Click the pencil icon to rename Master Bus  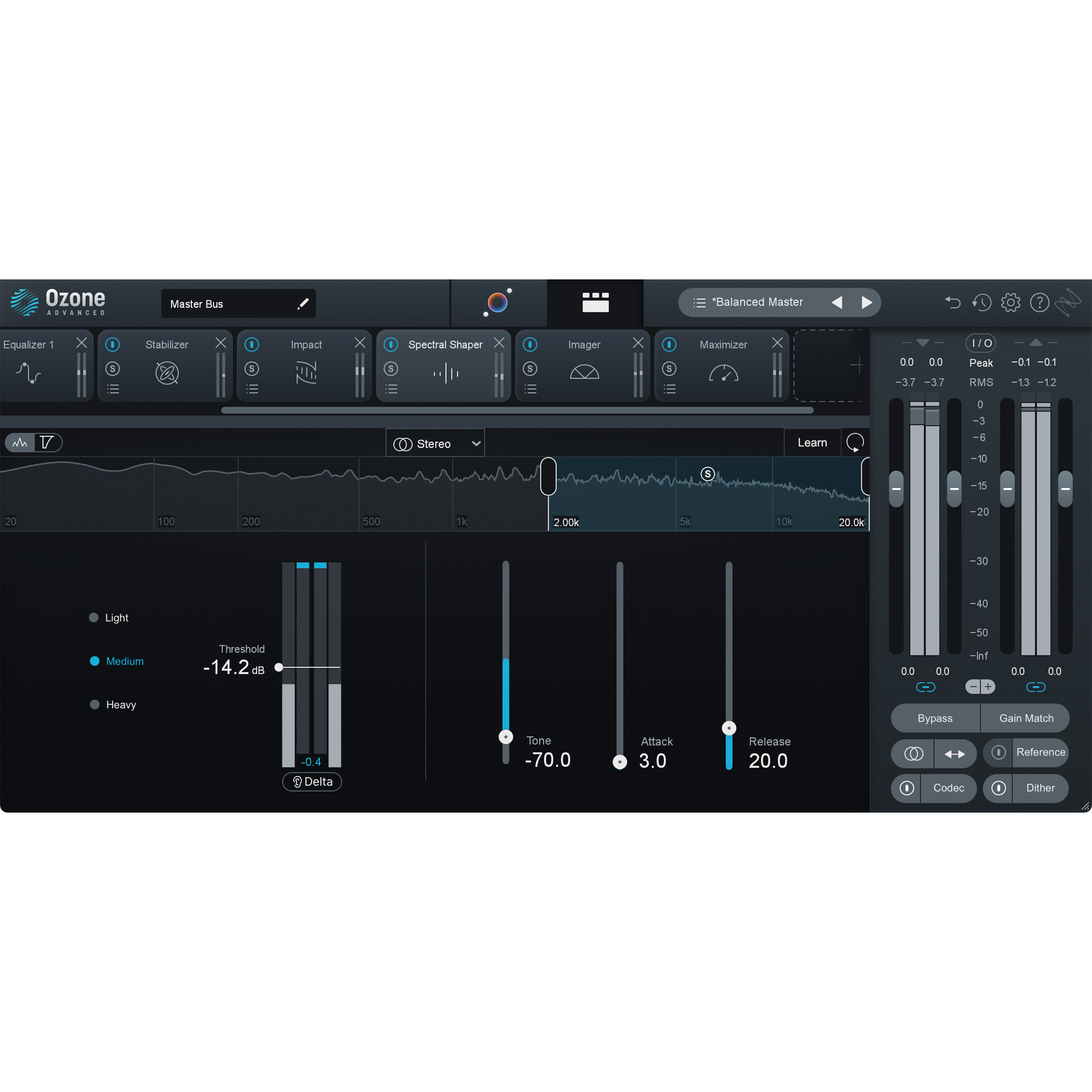(304, 304)
